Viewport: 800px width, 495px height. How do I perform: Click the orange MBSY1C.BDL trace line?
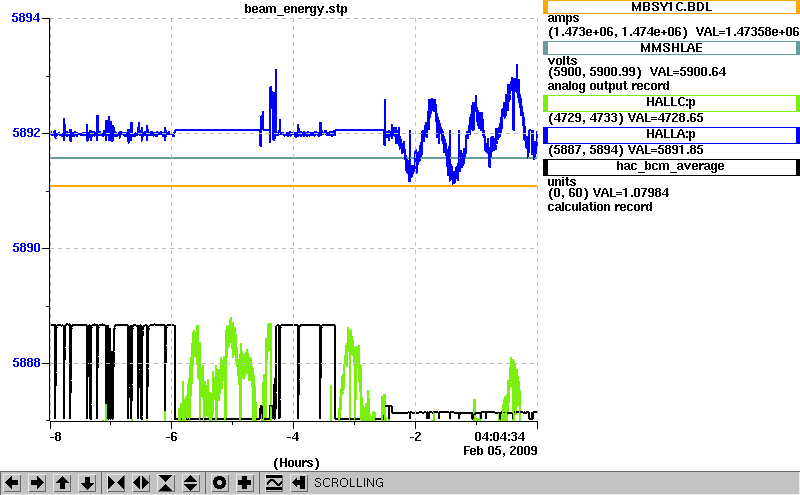tap(293, 186)
